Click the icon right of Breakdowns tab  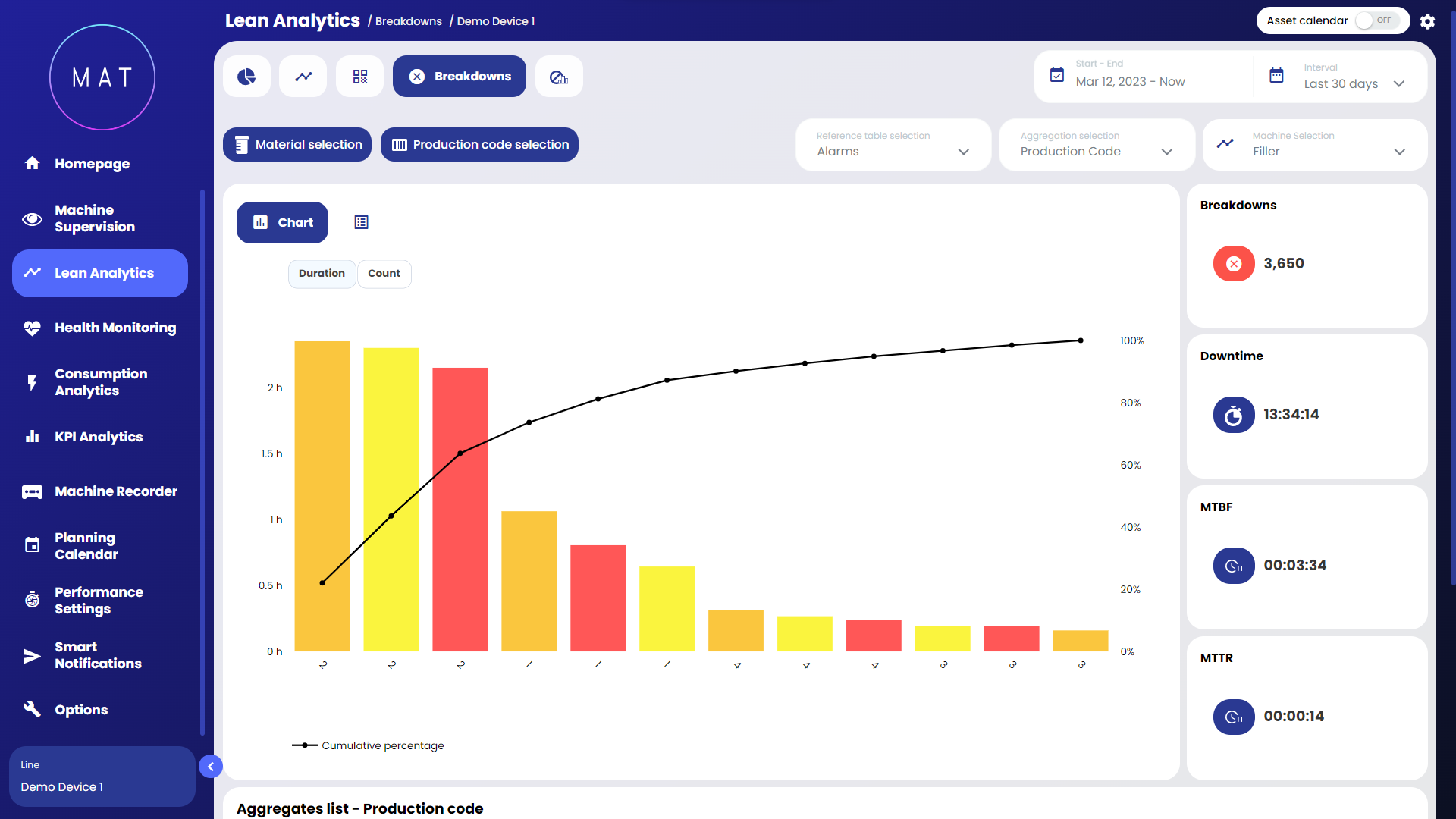(559, 77)
